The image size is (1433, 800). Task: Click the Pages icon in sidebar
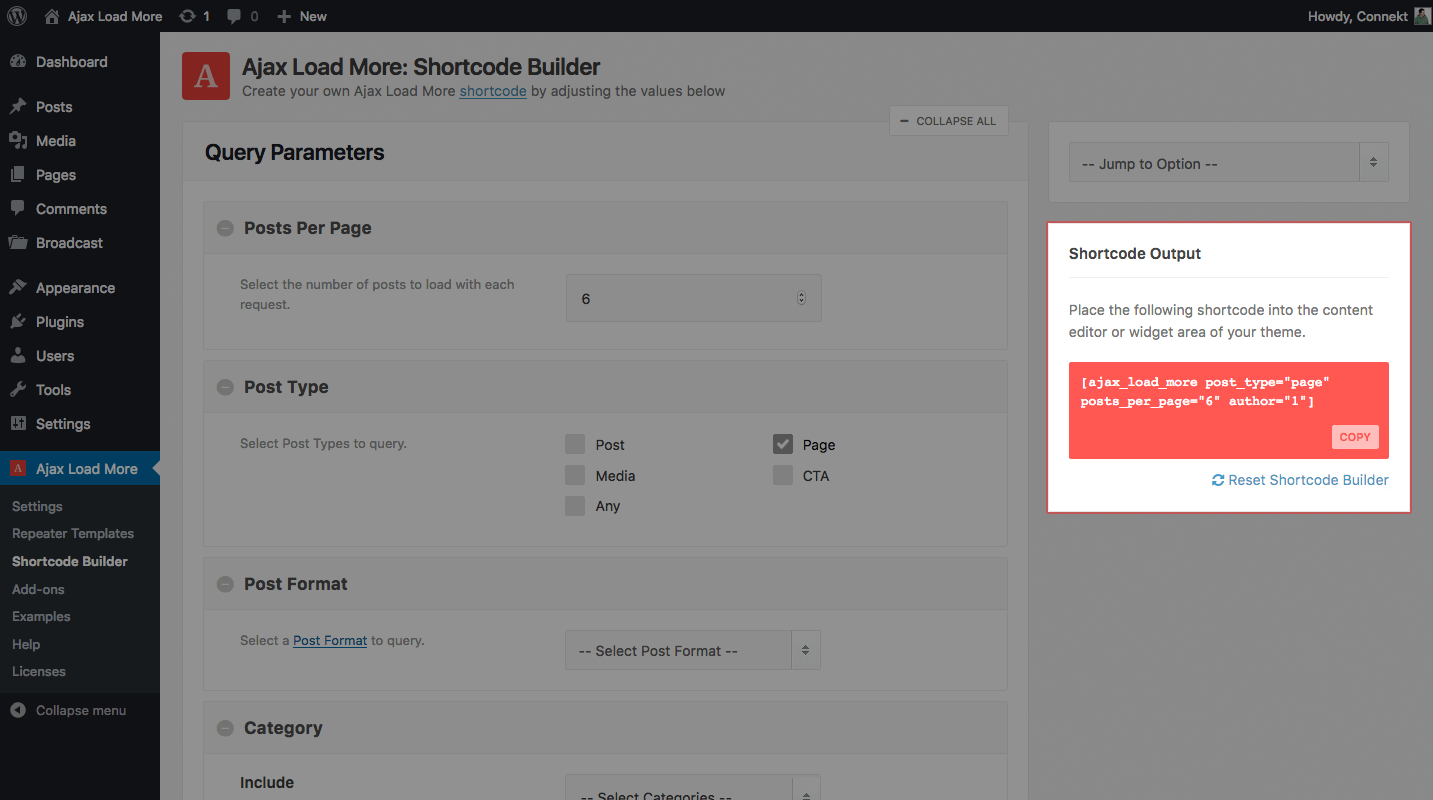click(18, 175)
